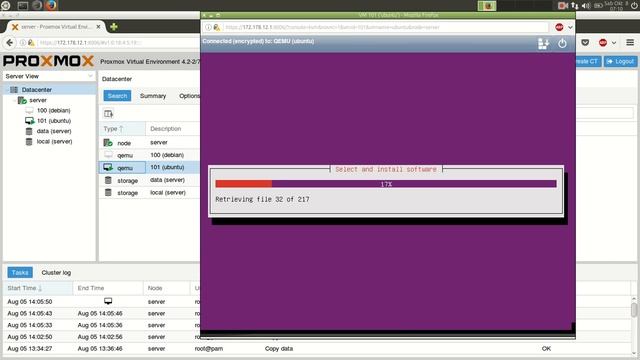Click the Datacenter panel heading
The height and width of the screenshot is (360, 640).
point(117,79)
